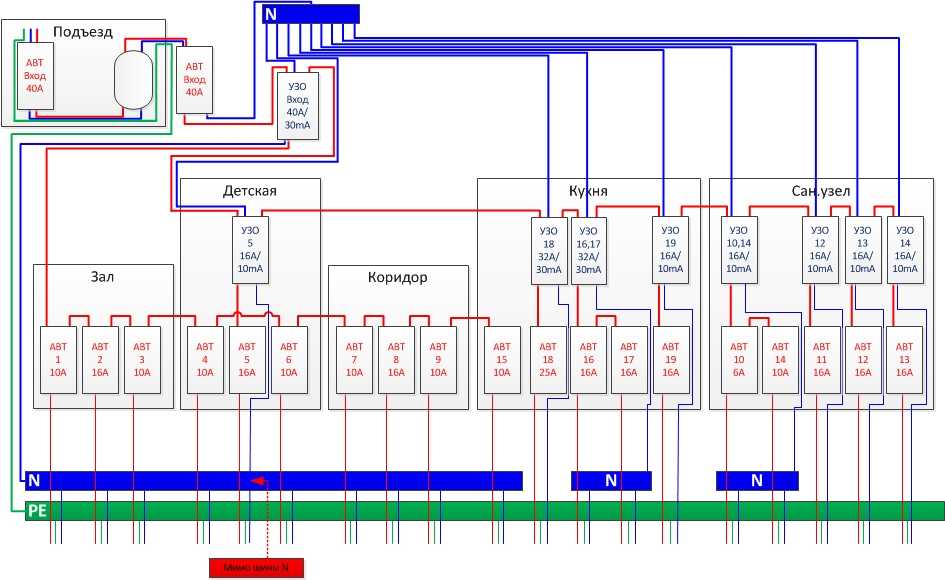Click the УЗО 14 16A/10mA block
This screenshot has height=580, width=945.
(905, 250)
